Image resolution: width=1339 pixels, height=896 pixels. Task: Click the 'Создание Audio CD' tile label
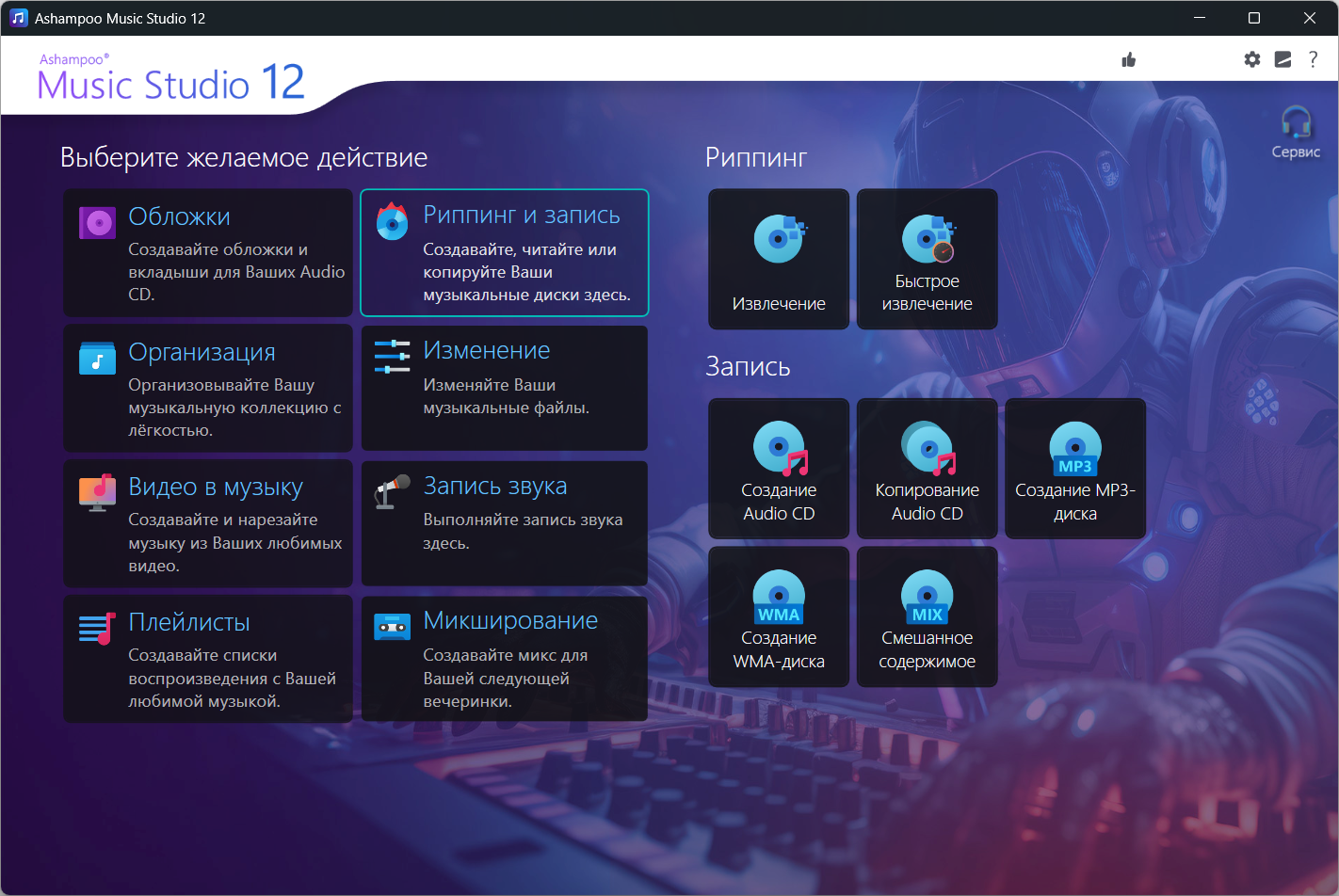(x=779, y=502)
